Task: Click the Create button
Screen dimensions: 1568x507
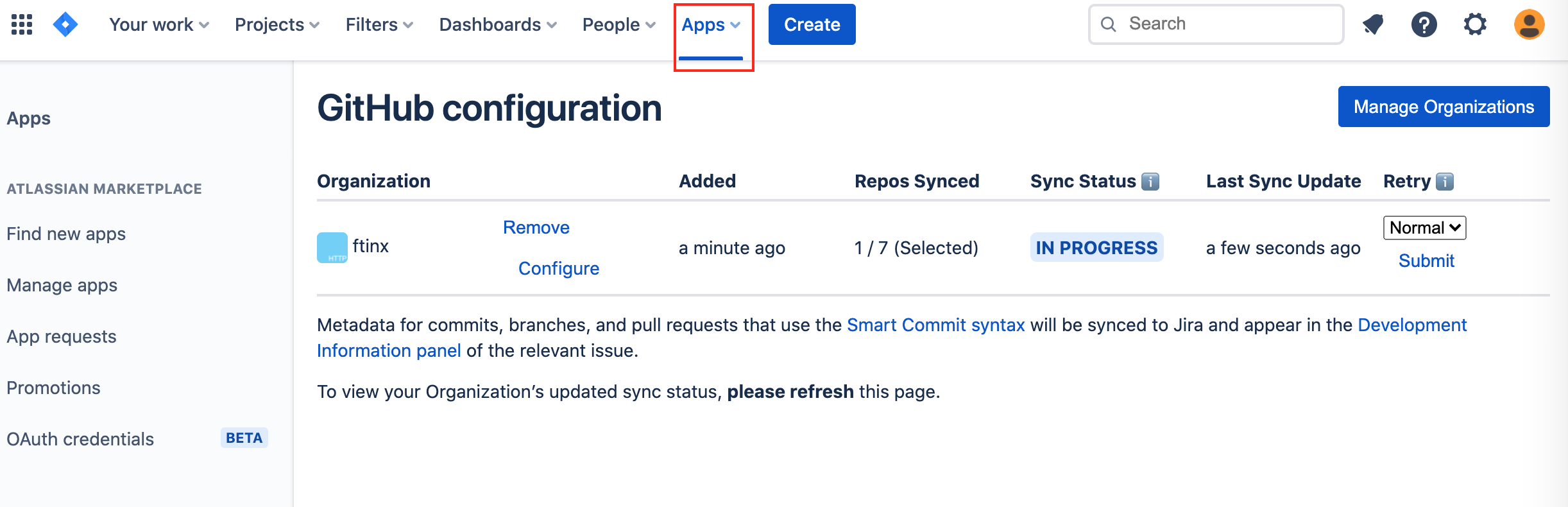Action: tap(812, 24)
